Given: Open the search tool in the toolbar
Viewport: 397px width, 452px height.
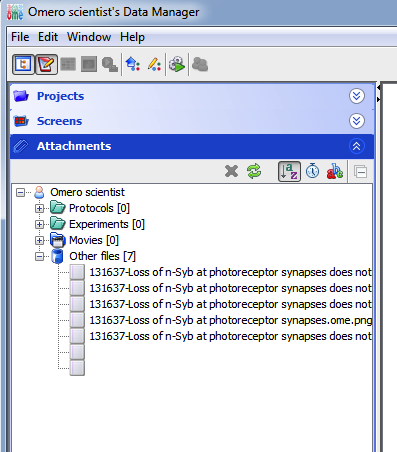Looking at the screenshot, I should click(x=110, y=64).
